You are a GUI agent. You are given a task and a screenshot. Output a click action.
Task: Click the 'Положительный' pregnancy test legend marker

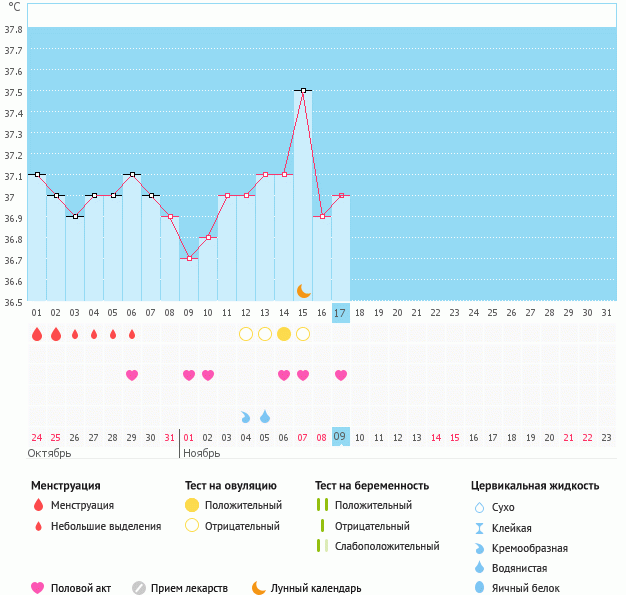[323, 505]
